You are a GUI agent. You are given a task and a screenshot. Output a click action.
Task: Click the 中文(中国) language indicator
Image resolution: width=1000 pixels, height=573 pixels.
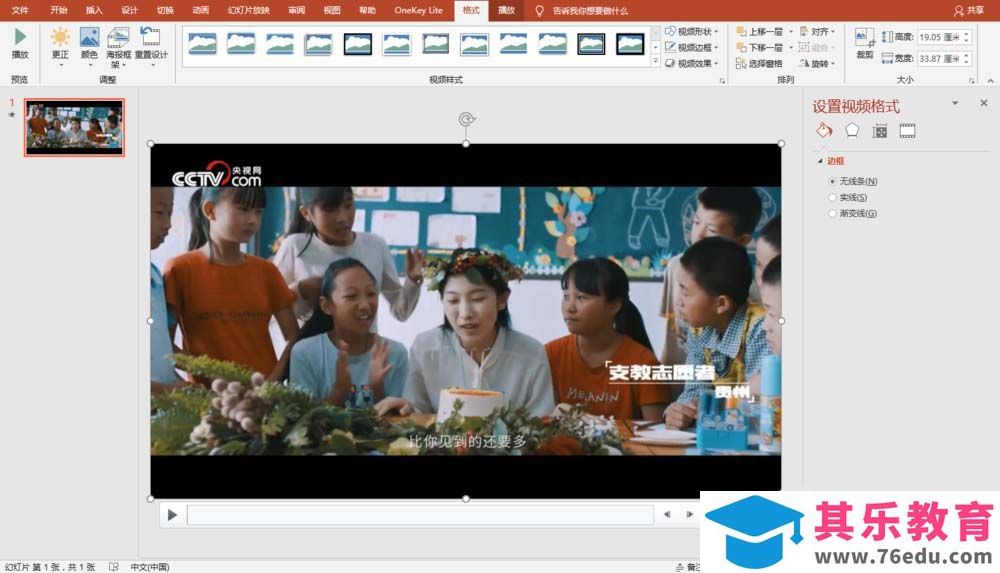[150, 567]
